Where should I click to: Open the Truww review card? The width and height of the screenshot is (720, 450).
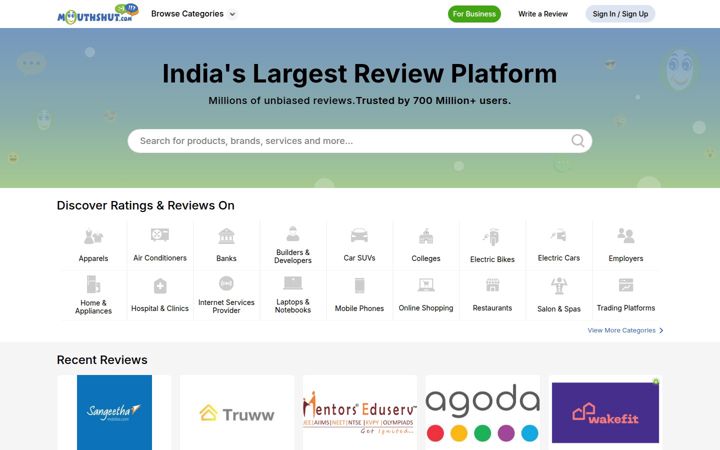pos(237,412)
